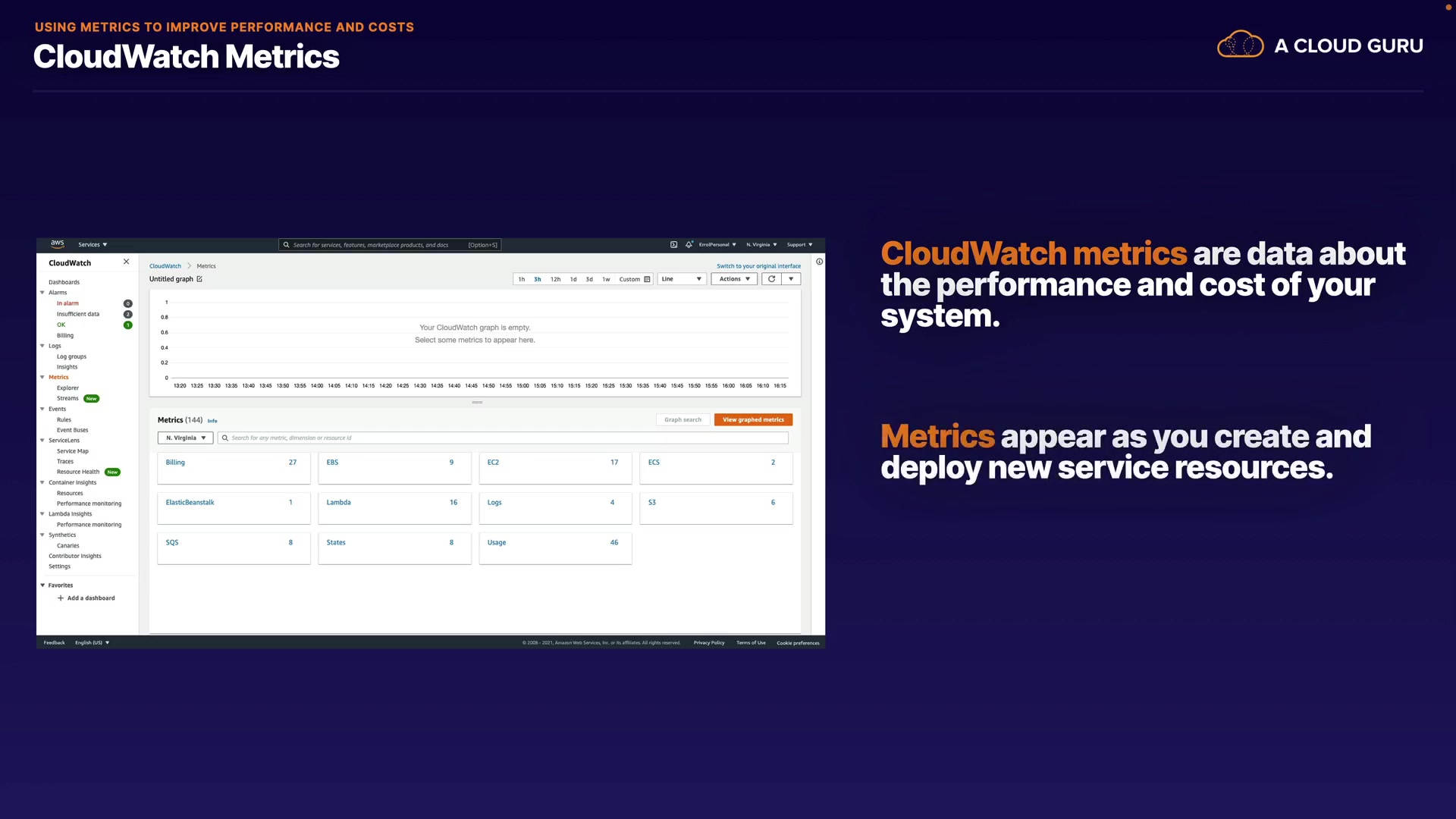
Task: Open the N. Virginia region filter dropdown
Action: coord(185,438)
